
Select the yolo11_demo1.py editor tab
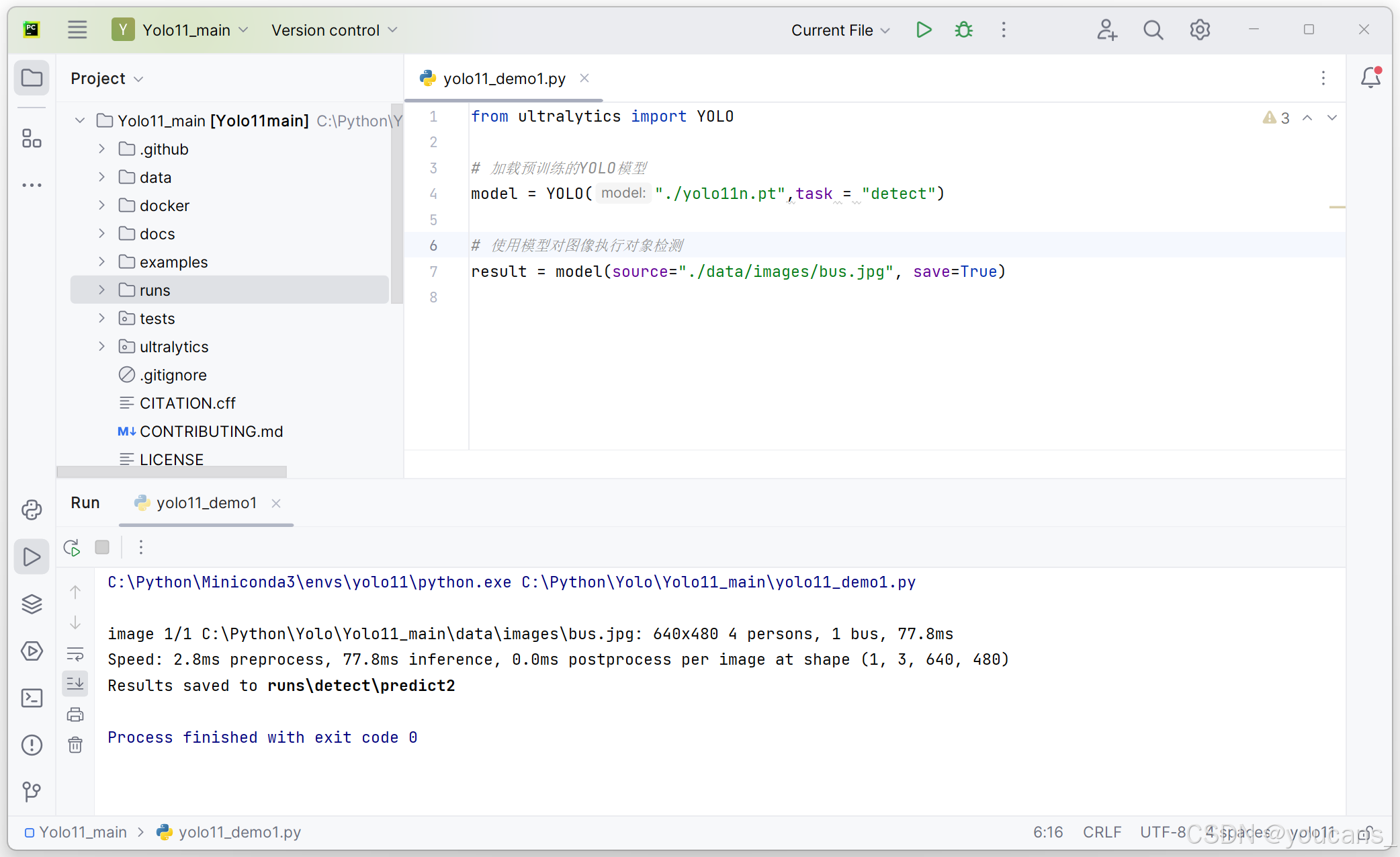[504, 79]
